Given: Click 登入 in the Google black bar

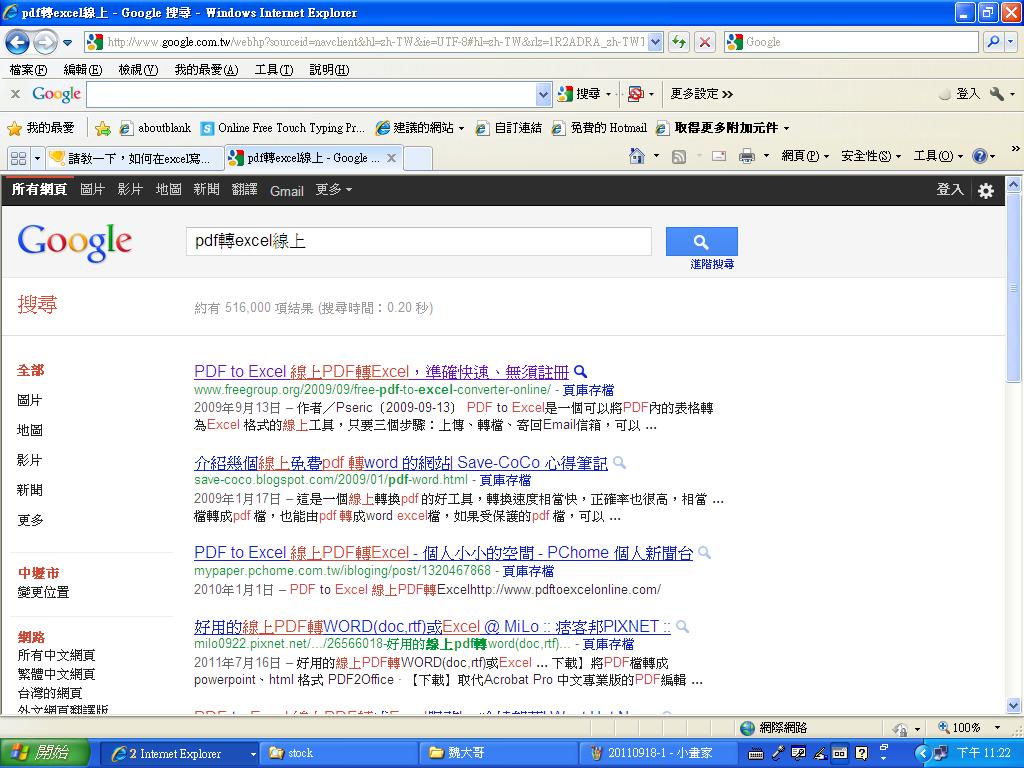Looking at the screenshot, I should (950, 189).
